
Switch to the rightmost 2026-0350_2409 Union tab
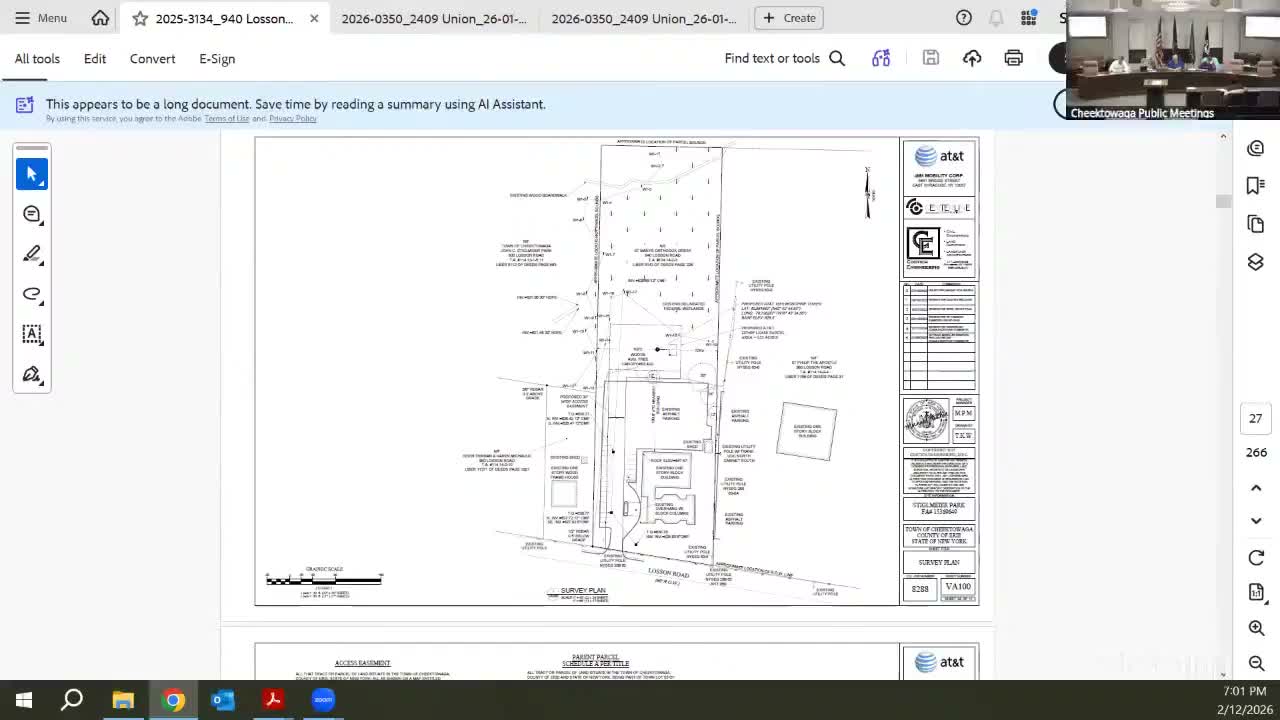coord(644,18)
